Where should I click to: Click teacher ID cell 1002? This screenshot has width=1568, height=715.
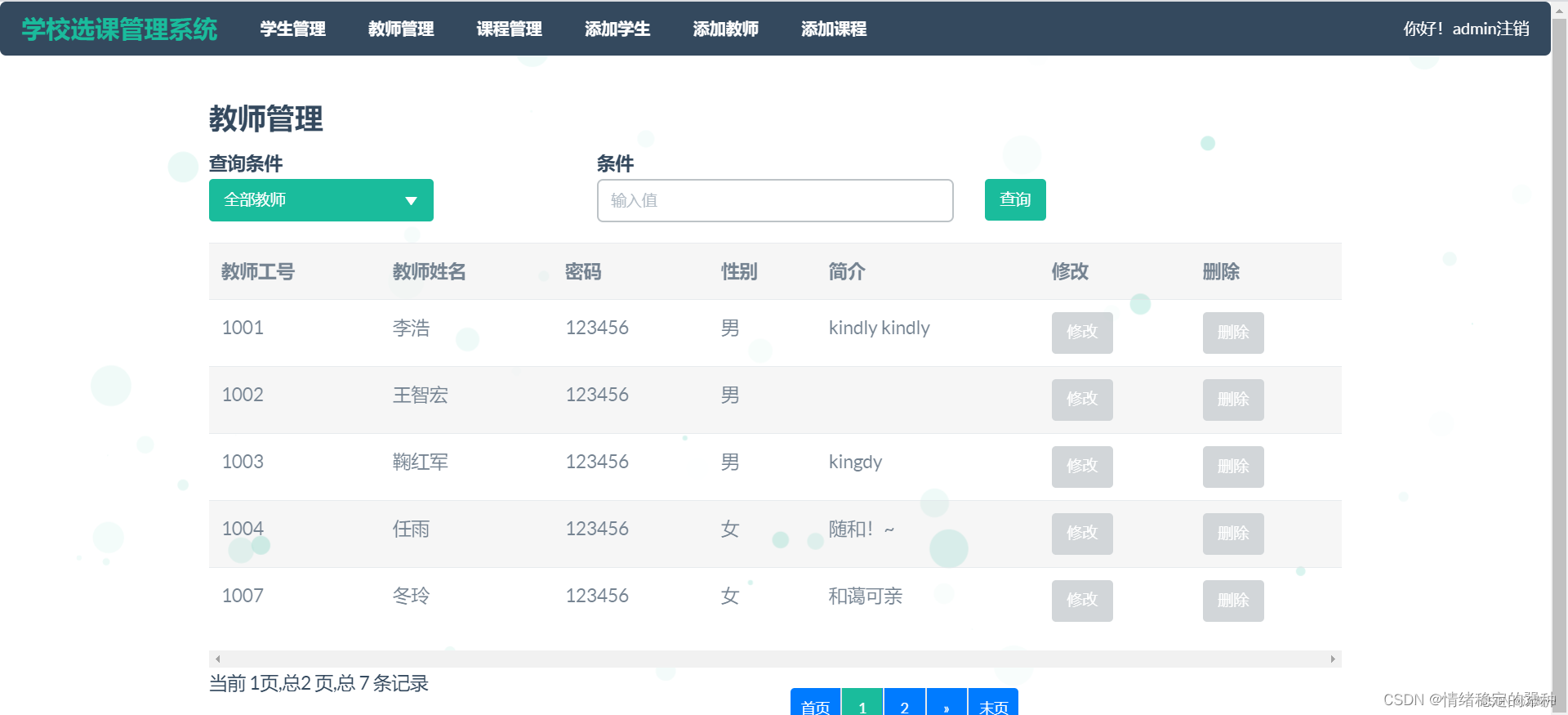click(x=243, y=395)
